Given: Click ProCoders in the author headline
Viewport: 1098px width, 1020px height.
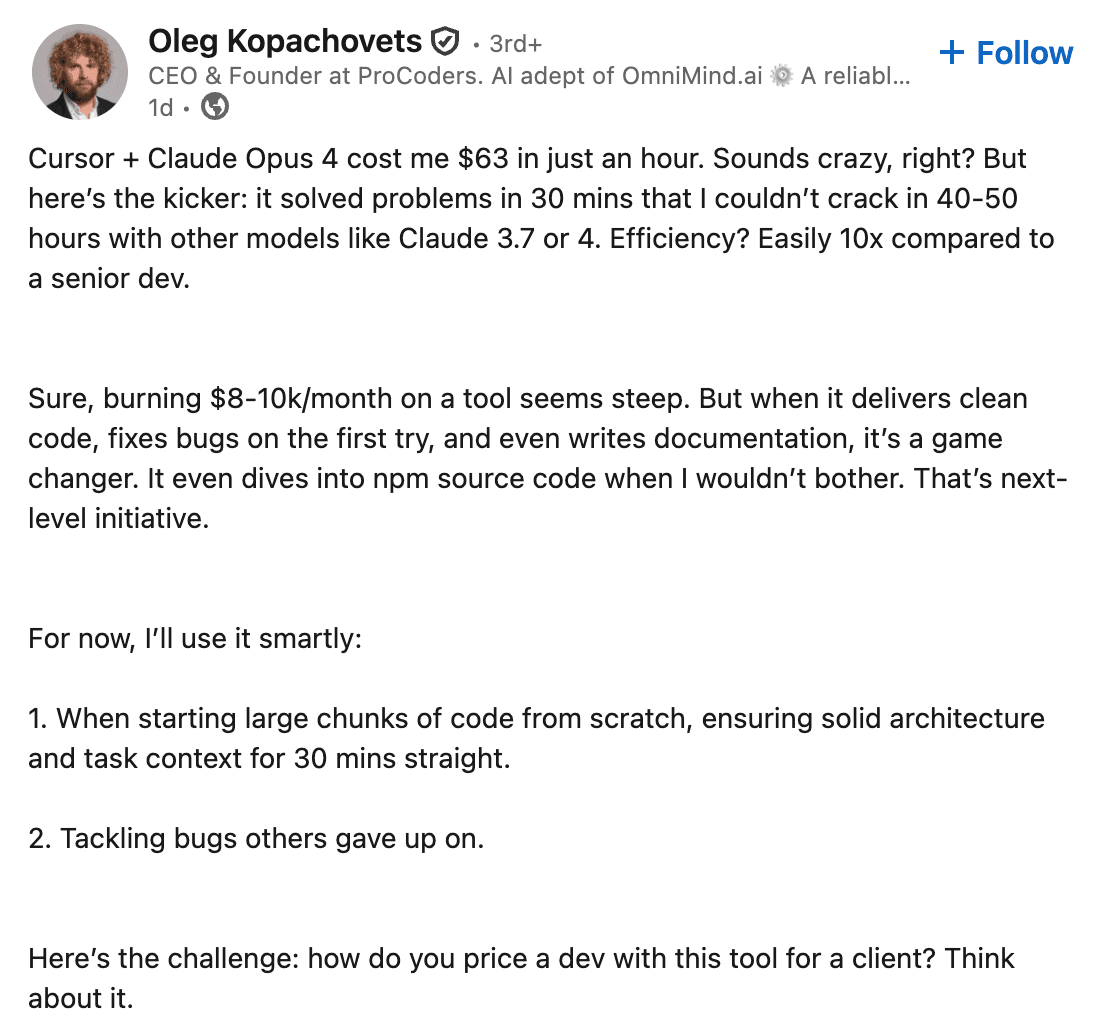Looking at the screenshot, I should 430,76.
